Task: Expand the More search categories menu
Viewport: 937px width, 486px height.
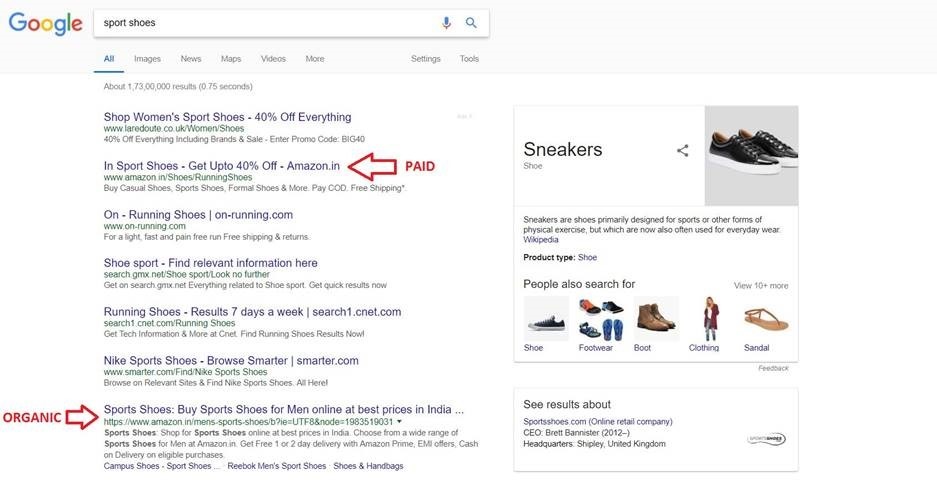Action: point(315,59)
